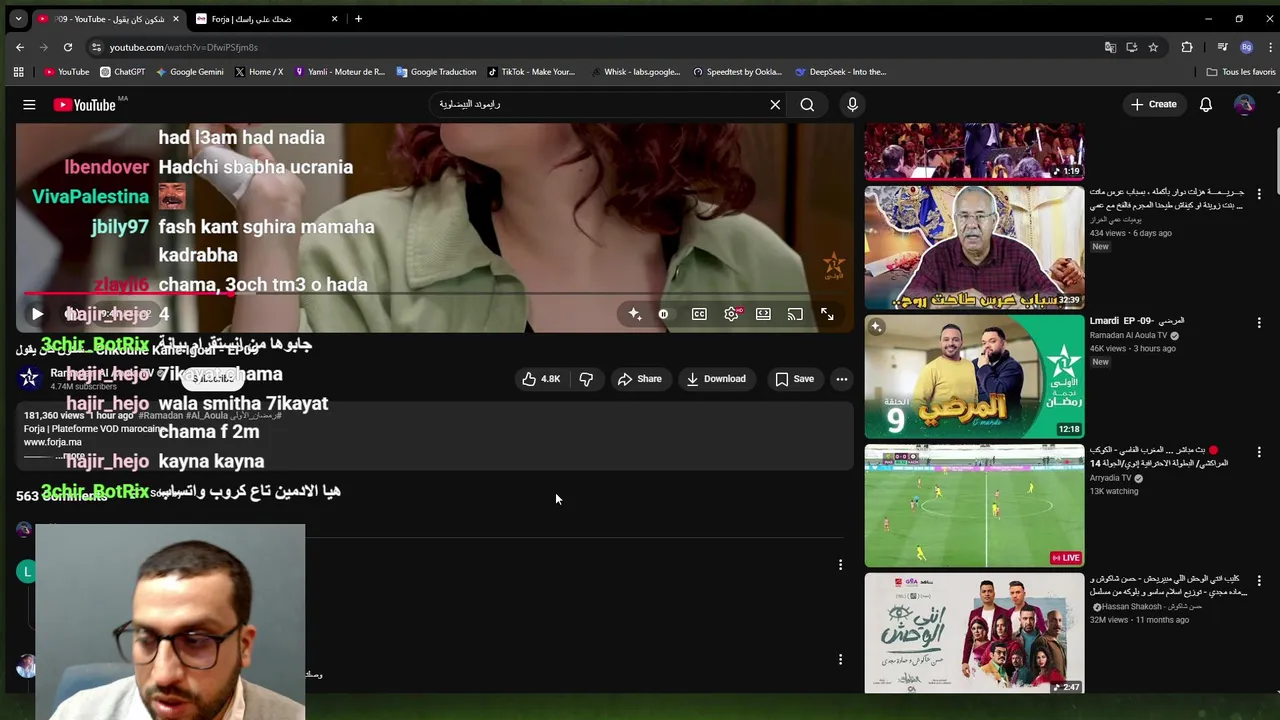Open Chrome's three-dot main menu
This screenshot has height=720, width=1280.
1268,47
